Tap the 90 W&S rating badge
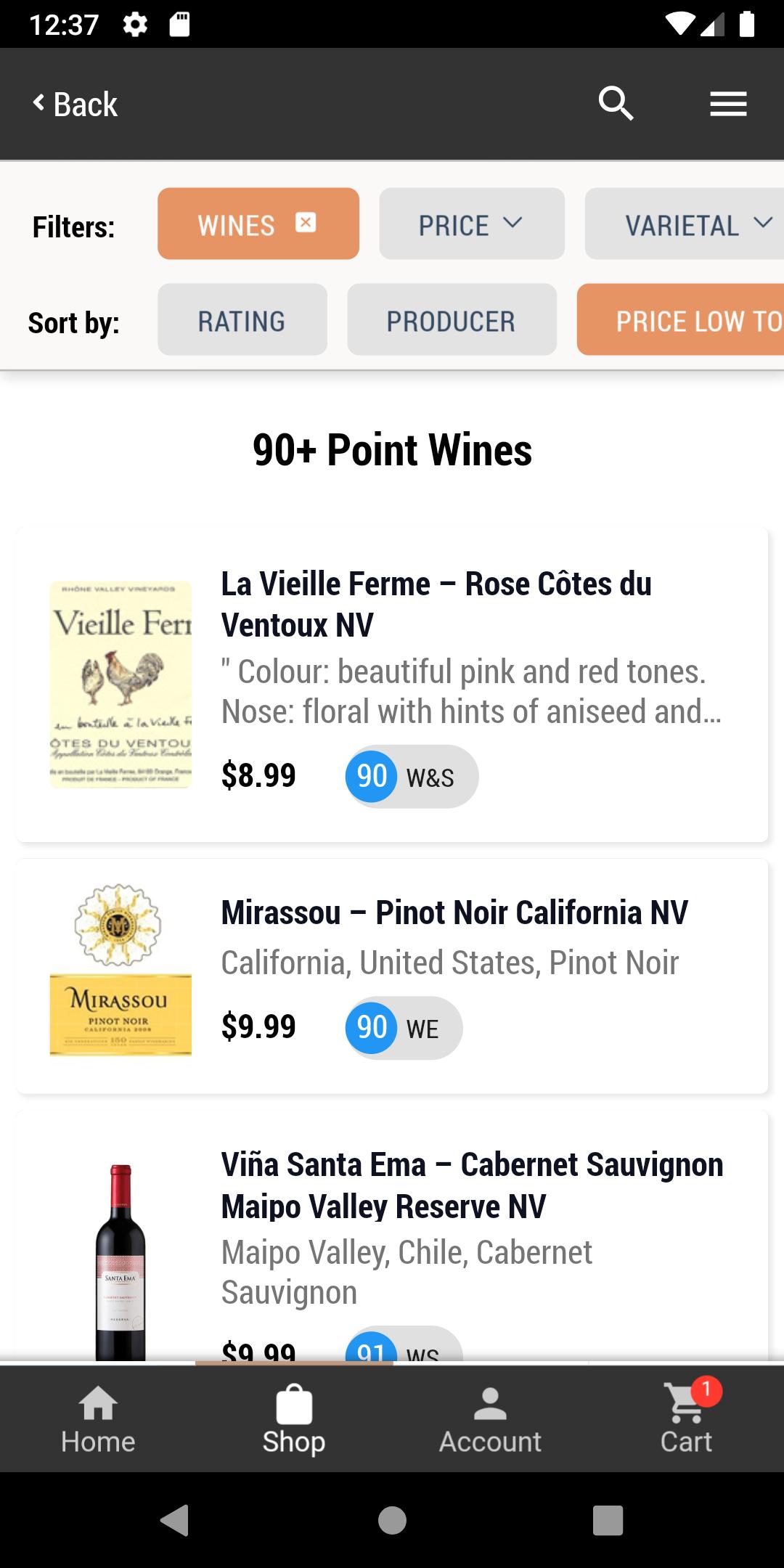784x1568 pixels. (x=412, y=776)
